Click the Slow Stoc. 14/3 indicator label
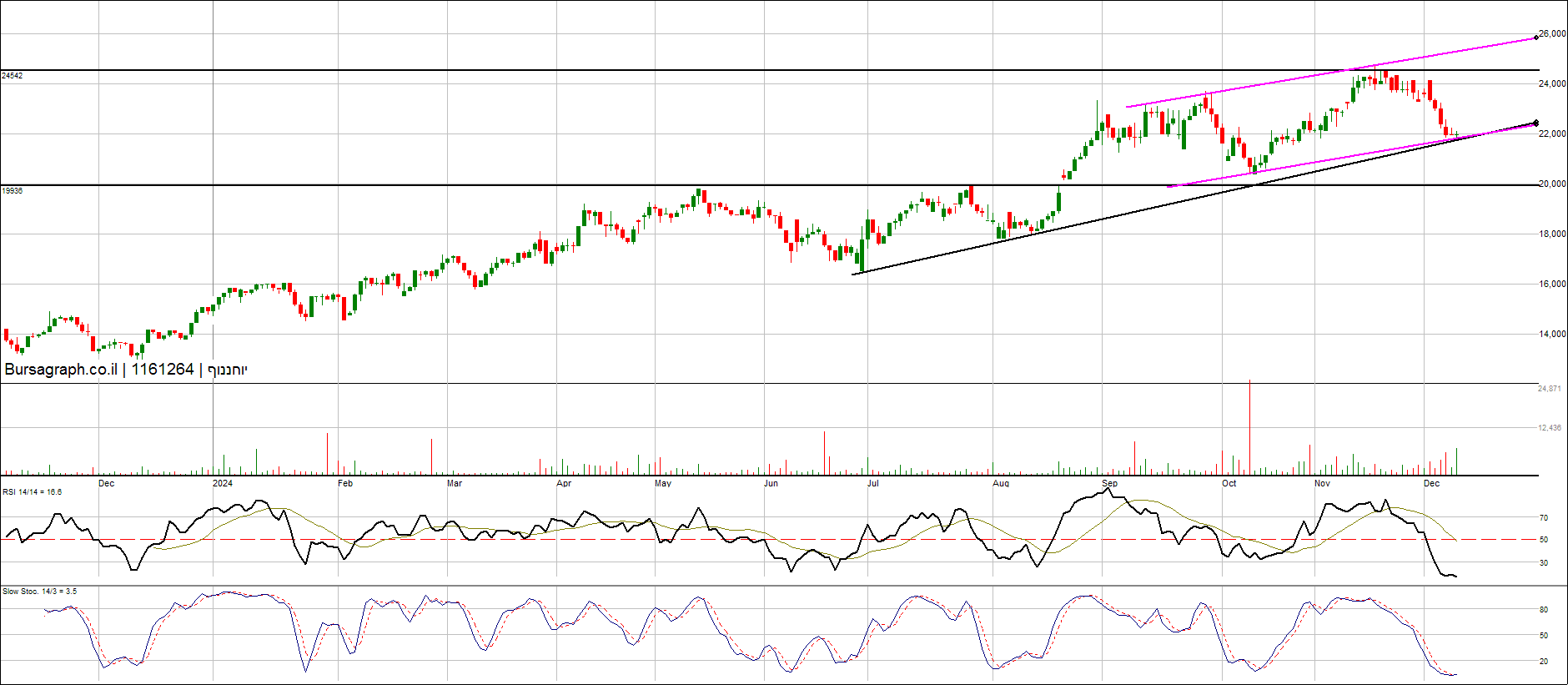 pos(39,592)
